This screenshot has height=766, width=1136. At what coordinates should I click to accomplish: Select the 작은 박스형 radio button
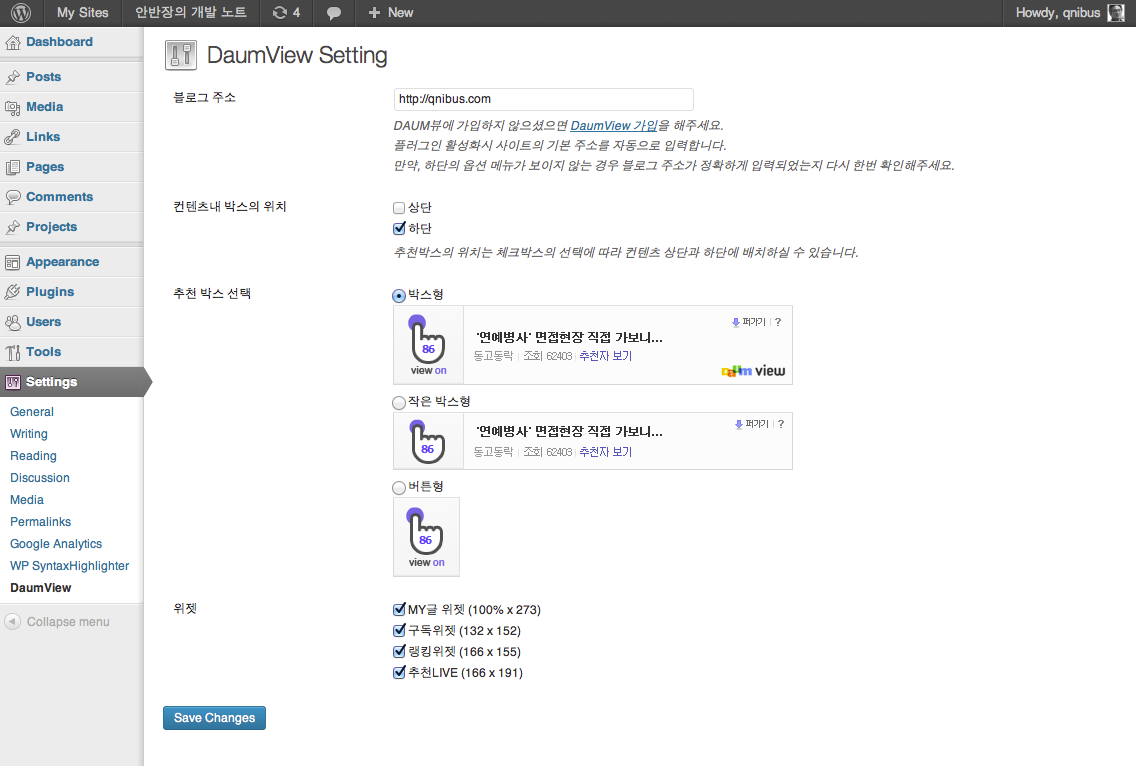399,402
